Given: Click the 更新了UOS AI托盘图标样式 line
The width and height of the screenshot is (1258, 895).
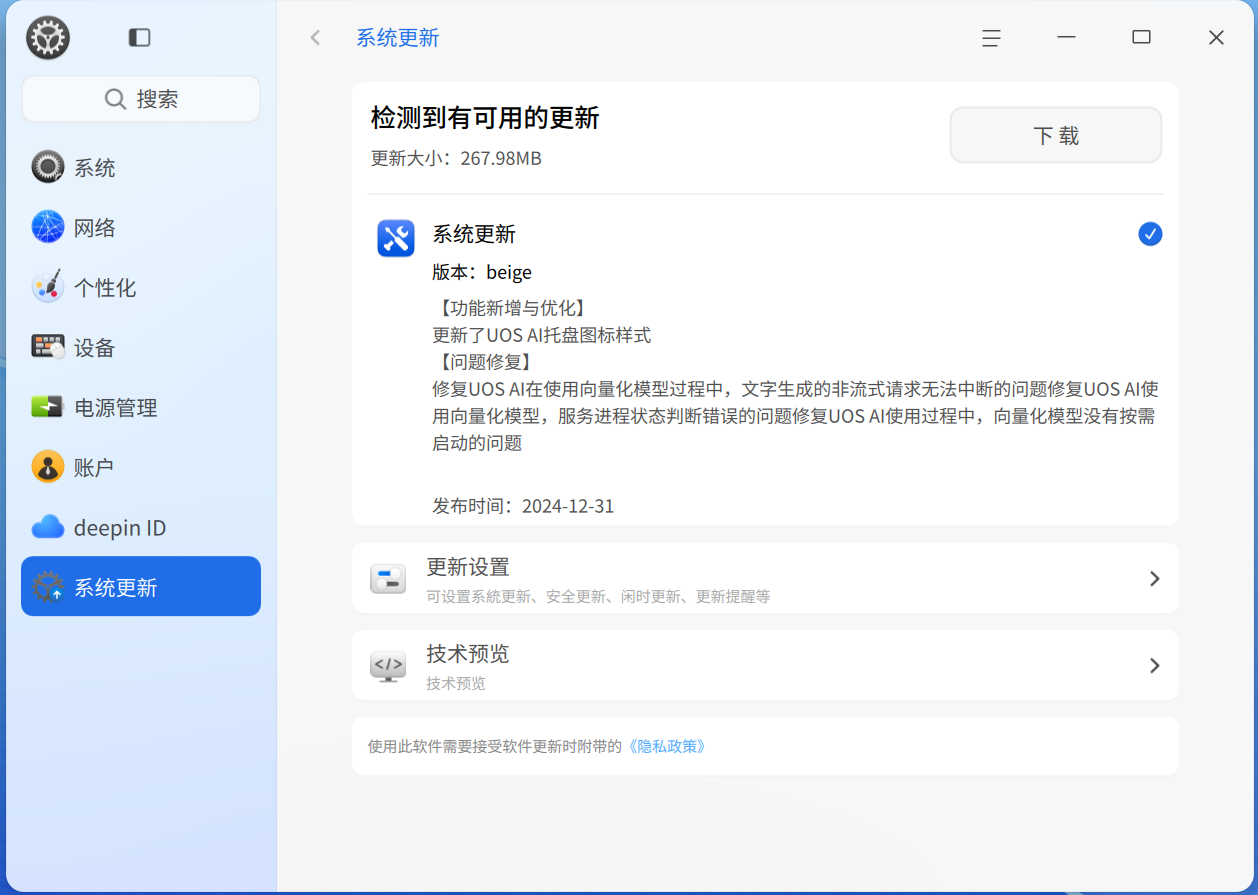Looking at the screenshot, I should pyautogui.click(x=542, y=335).
